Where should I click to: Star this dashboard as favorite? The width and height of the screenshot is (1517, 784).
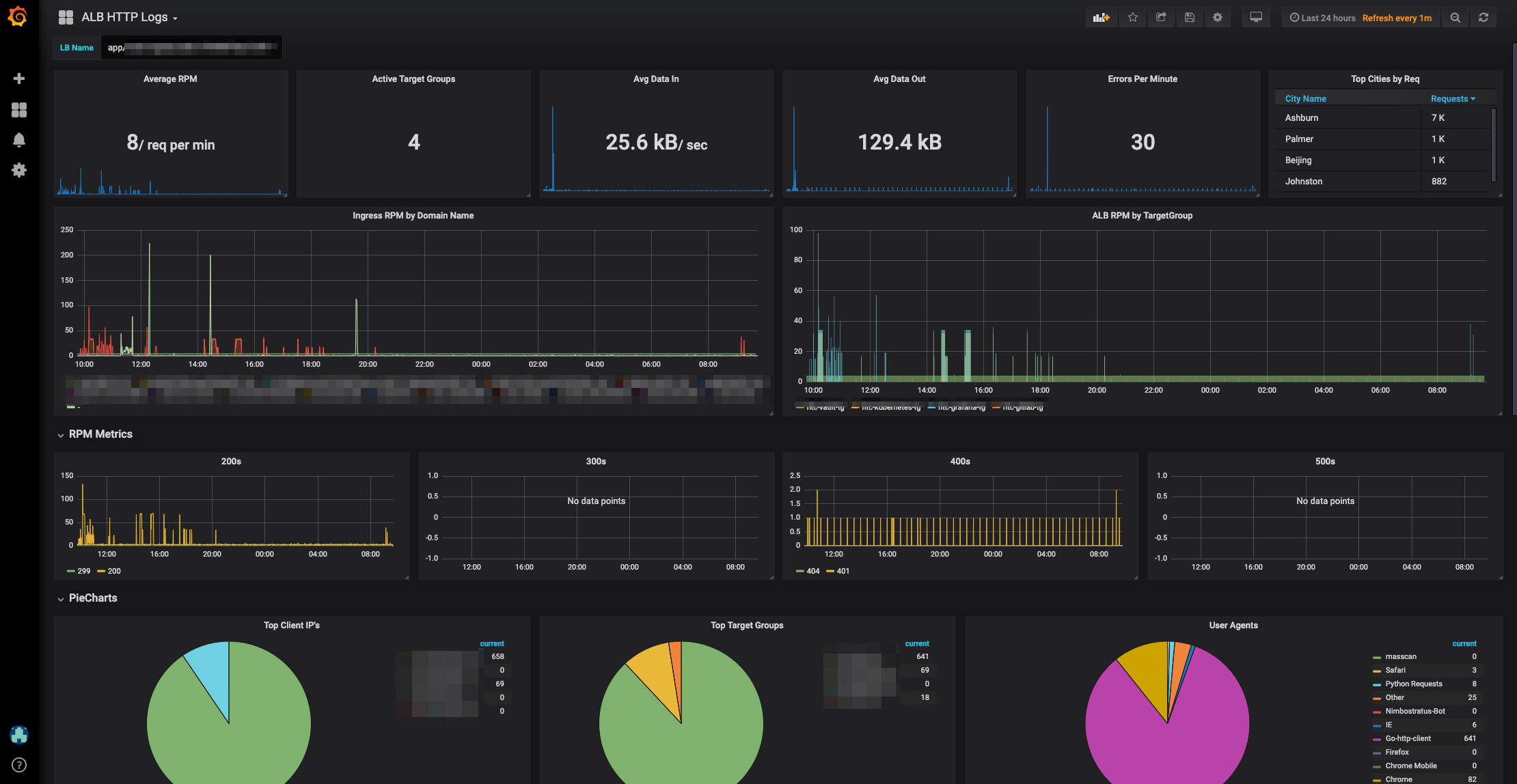1133,18
